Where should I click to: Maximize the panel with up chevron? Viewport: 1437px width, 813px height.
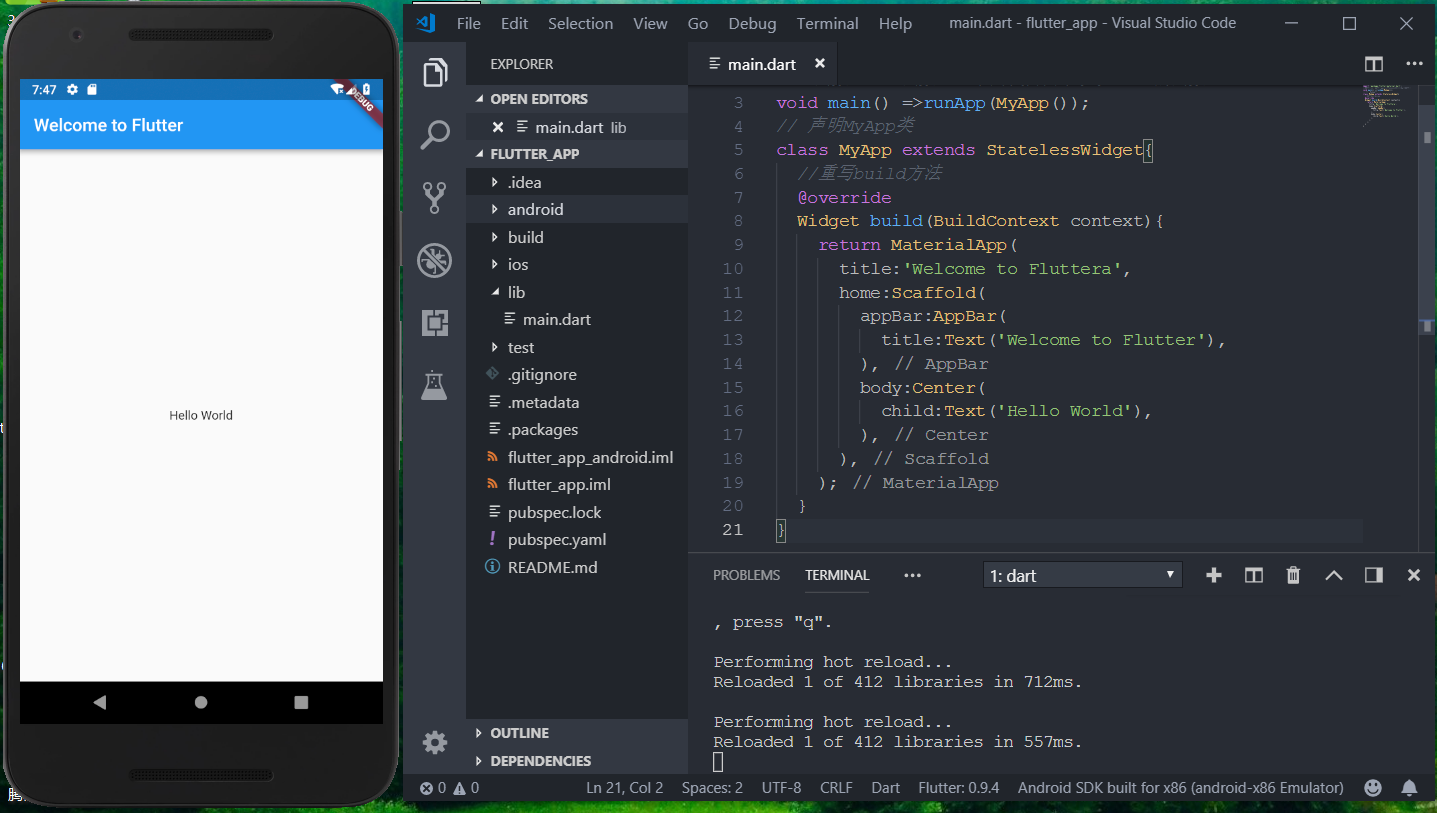coord(1333,575)
